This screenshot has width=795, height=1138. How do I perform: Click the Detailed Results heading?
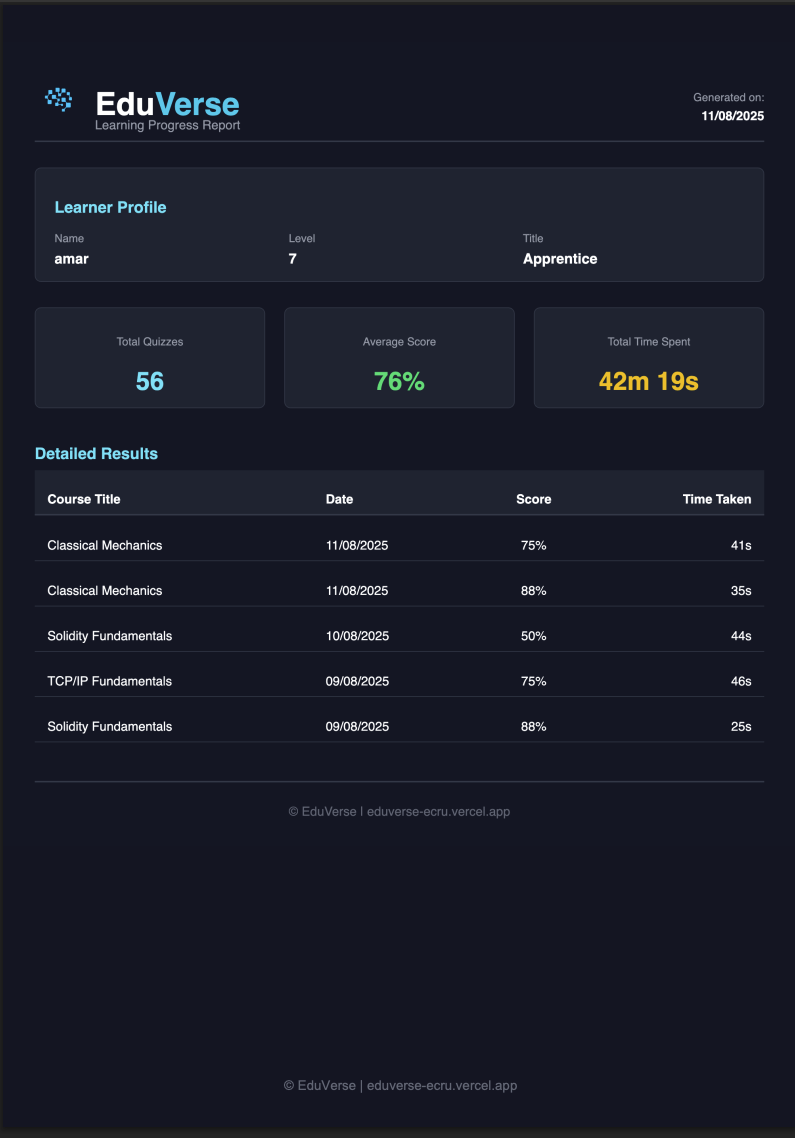click(x=96, y=454)
